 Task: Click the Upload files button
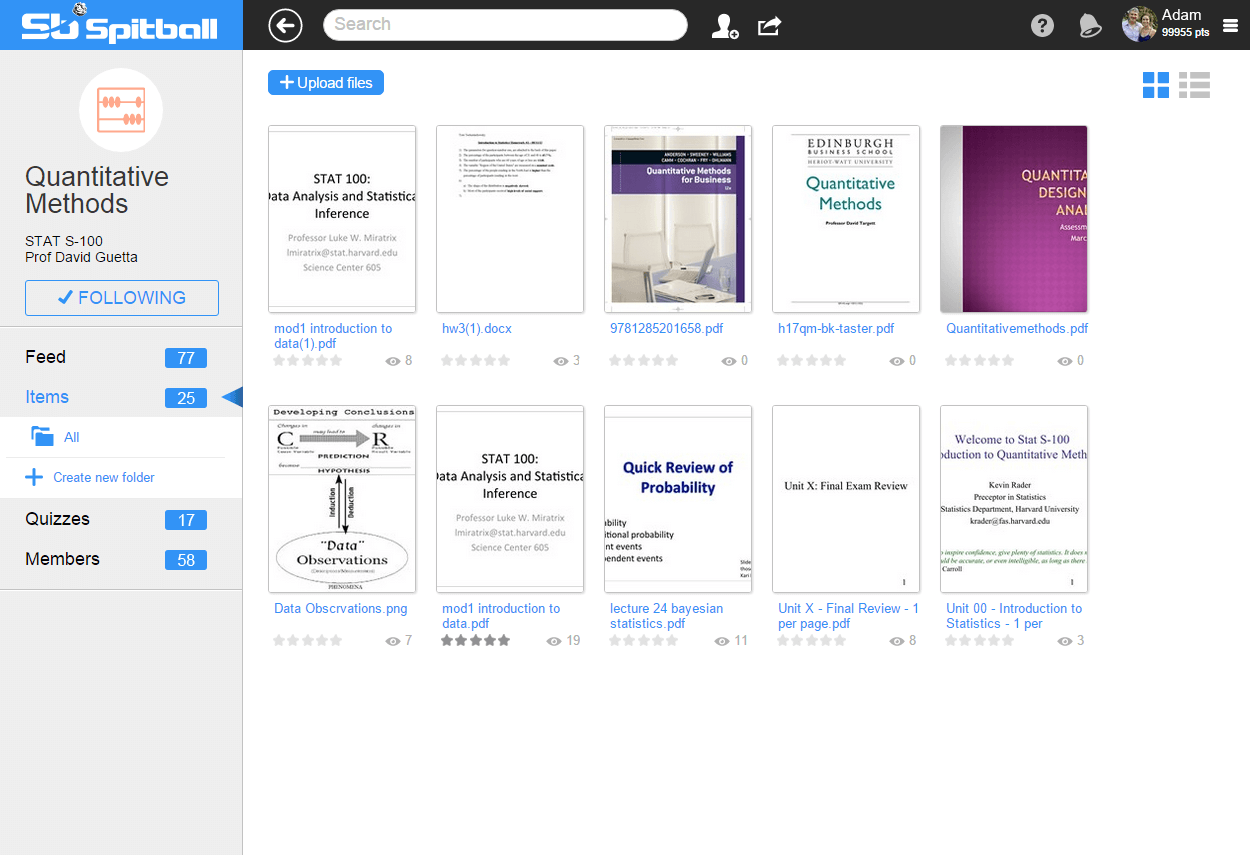point(326,83)
